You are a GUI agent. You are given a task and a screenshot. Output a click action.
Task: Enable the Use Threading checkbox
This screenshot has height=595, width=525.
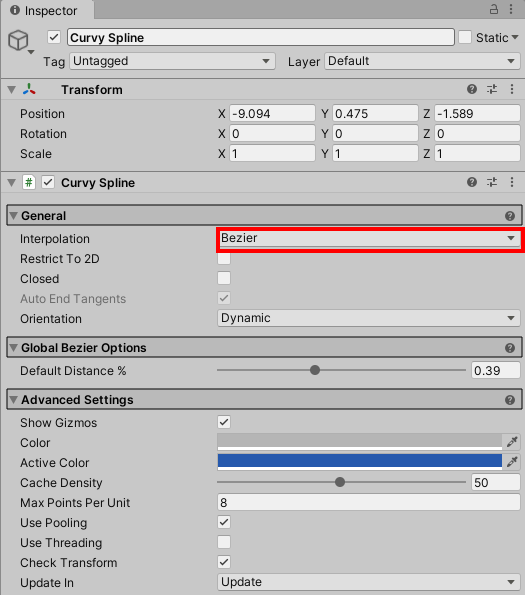[224, 542]
